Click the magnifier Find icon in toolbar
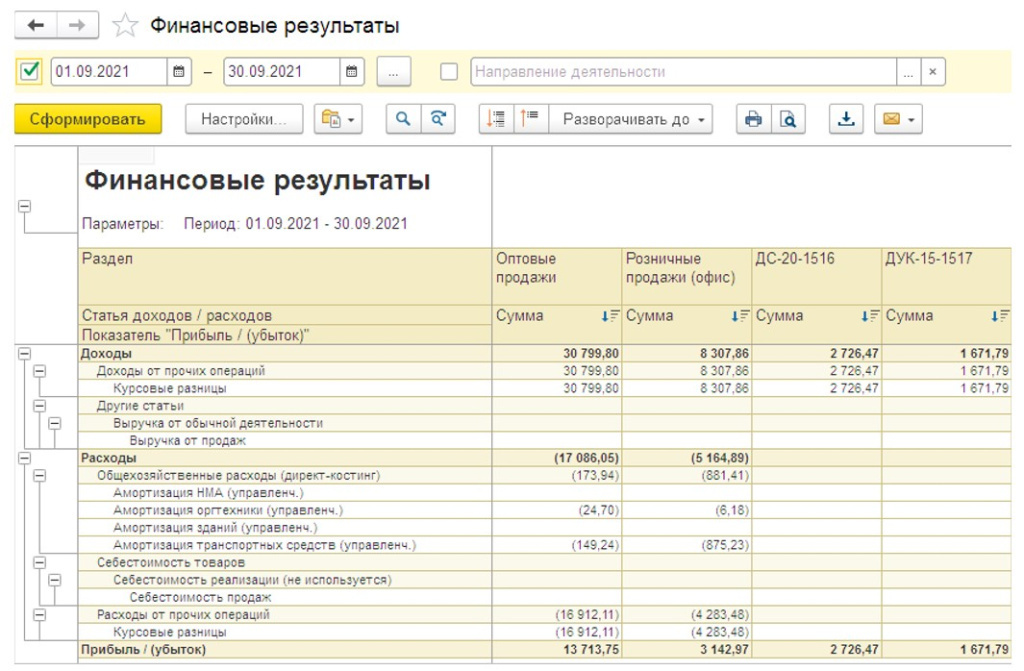Screen dimensions: 1024x671 (403, 119)
